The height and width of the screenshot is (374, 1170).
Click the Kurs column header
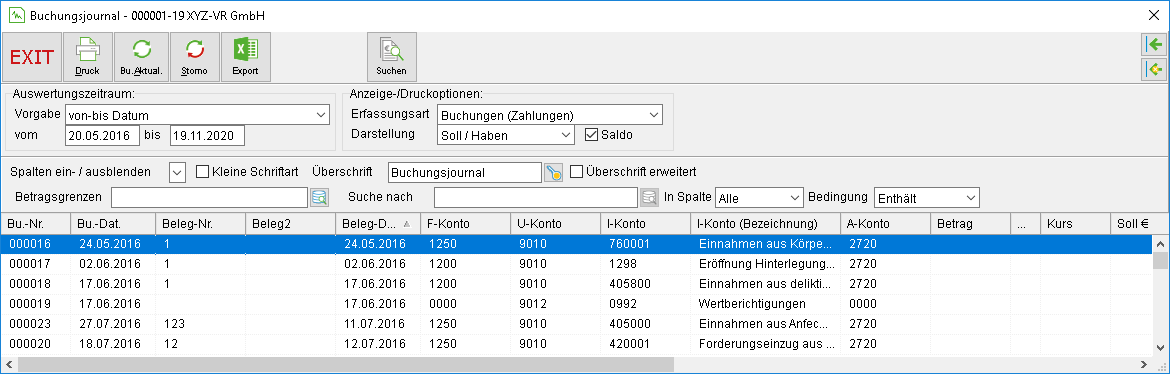(1074, 223)
